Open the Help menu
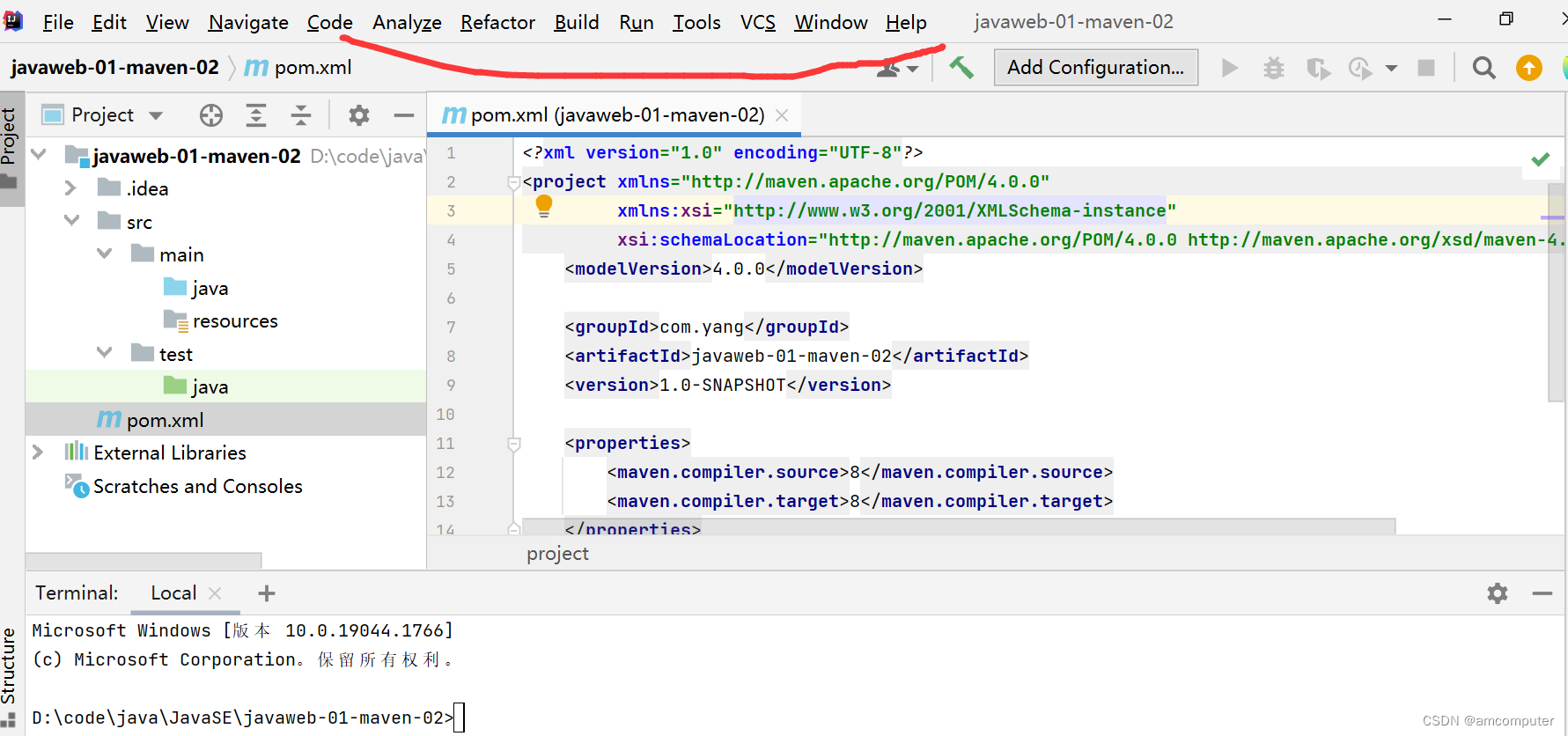Screen dimensions: 1568x736 (906, 22)
